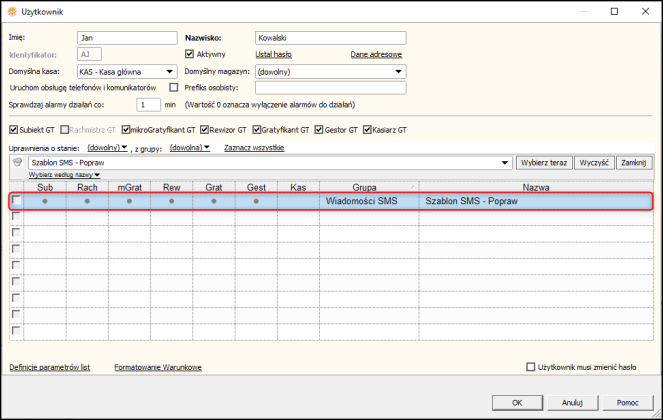Toggle the Gestor GT checkbox
The height and width of the screenshot is (420, 663).
pos(319,130)
